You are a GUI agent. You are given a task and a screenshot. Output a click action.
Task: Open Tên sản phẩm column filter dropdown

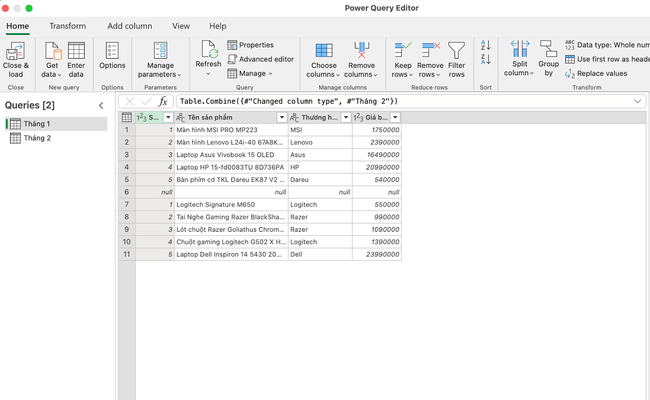click(x=282, y=118)
